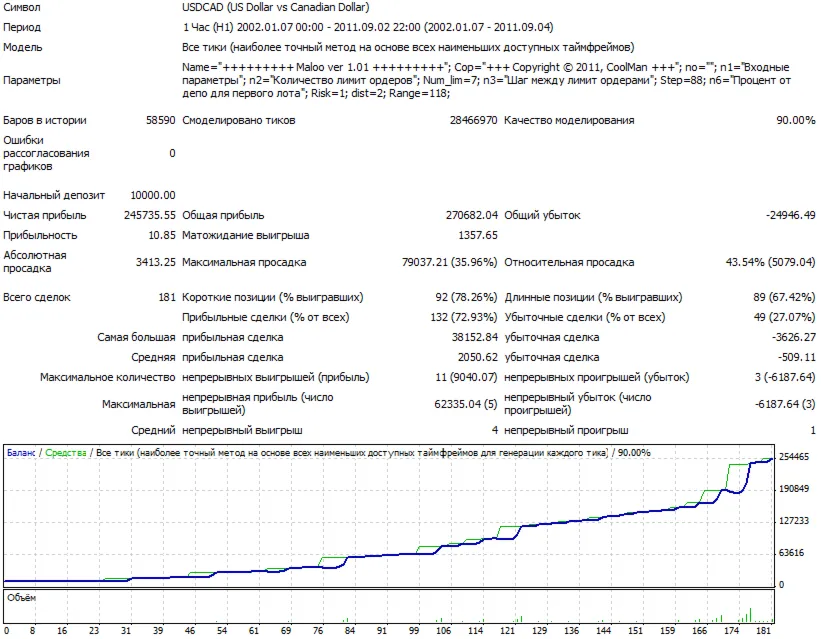Click total trades count 181
The width and height of the screenshot is (821, 639).
coord(167,297)
